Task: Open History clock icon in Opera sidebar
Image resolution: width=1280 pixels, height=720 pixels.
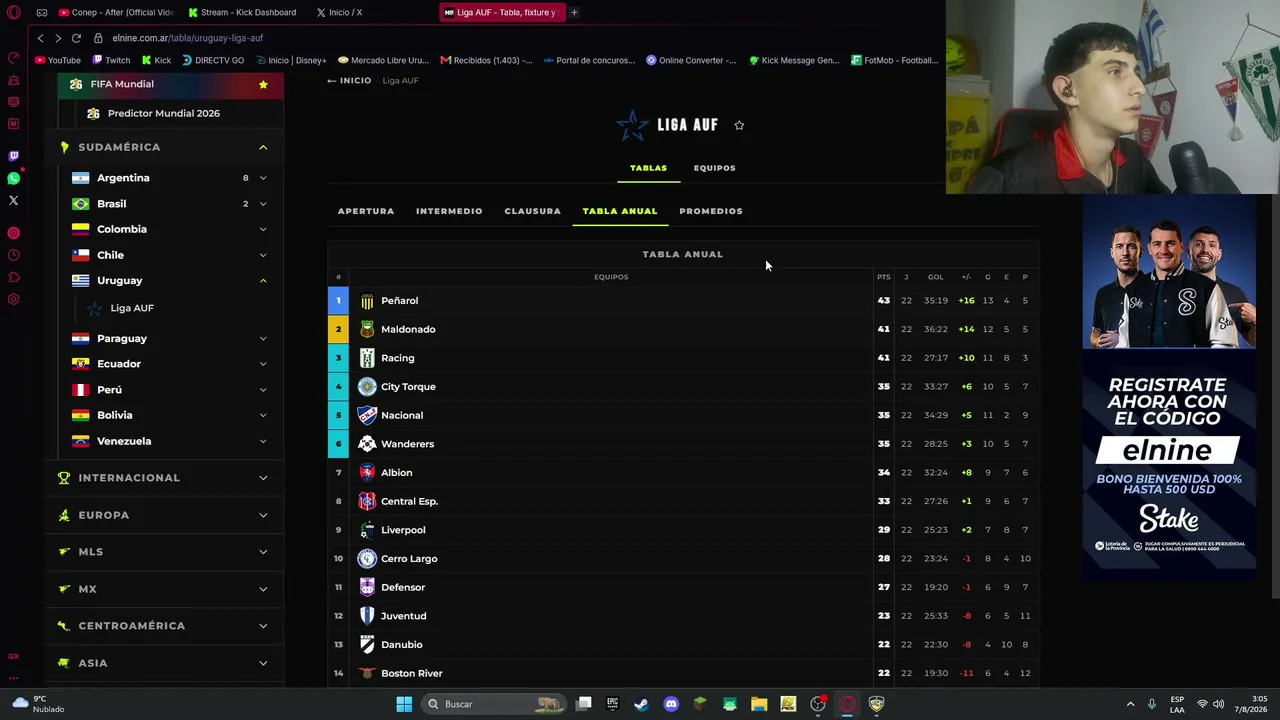Action: click(14, 255)
